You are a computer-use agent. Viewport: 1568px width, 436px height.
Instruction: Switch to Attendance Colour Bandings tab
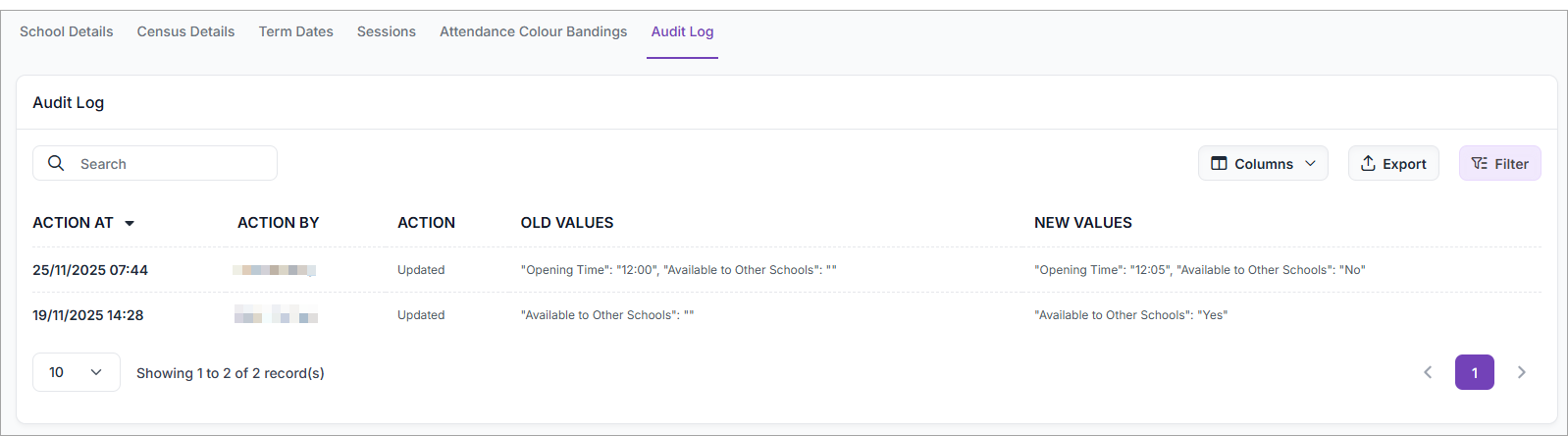(533, 31)
